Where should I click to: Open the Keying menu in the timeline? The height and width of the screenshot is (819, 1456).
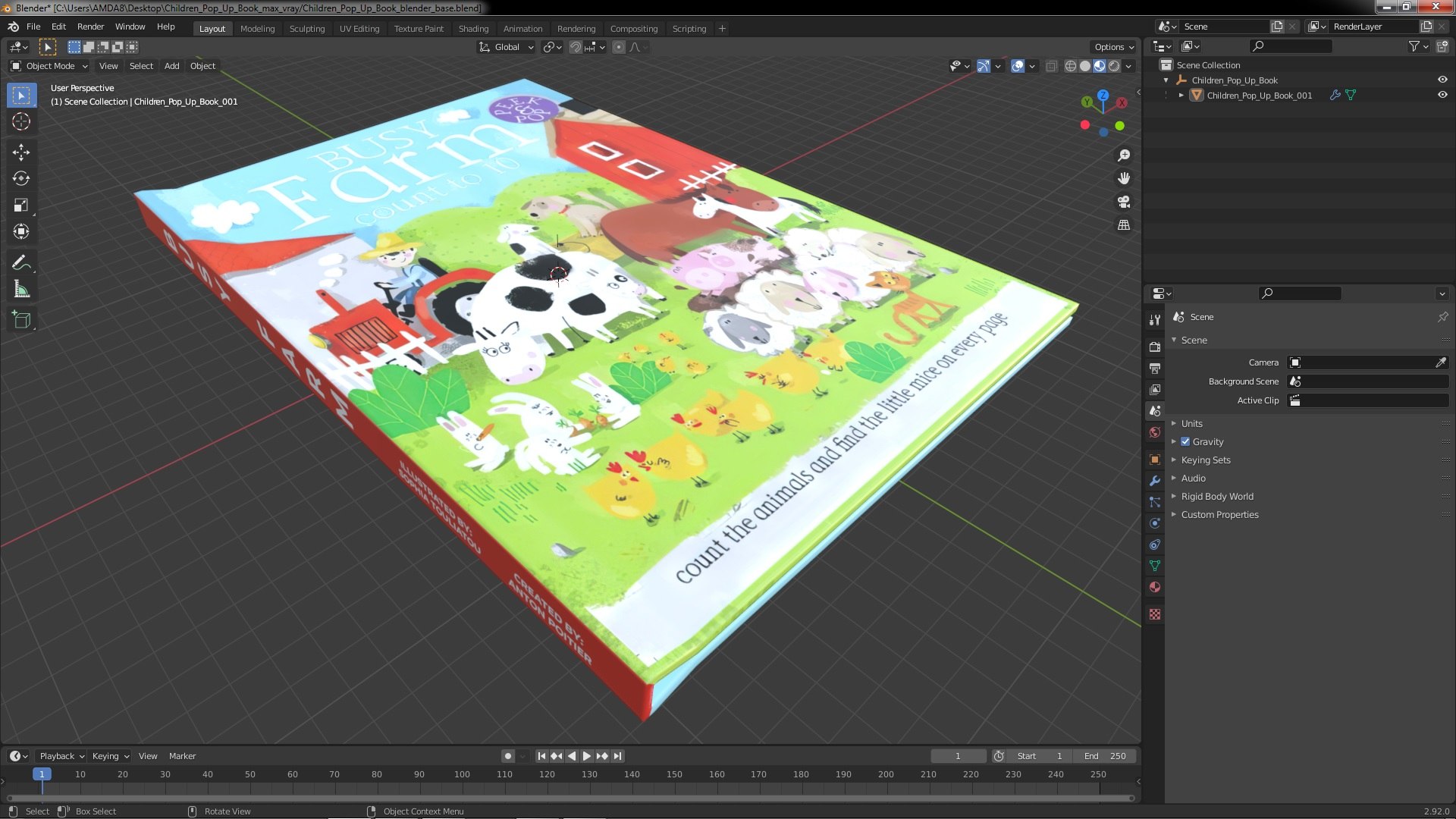click(110, 756)
